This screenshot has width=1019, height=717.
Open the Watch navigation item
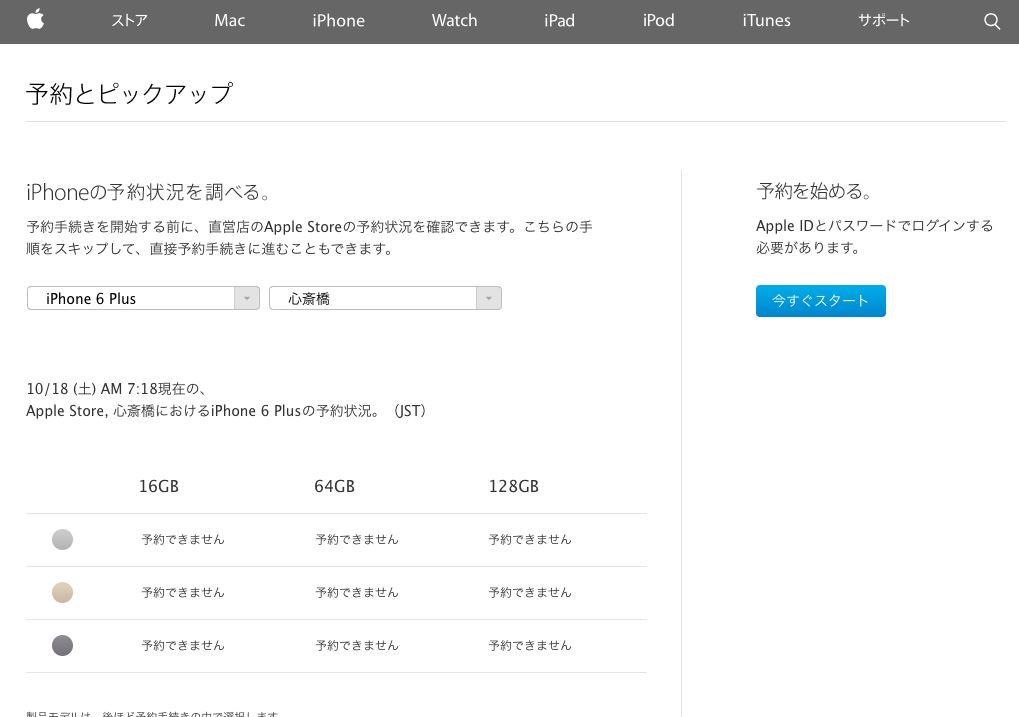[454, 21]
